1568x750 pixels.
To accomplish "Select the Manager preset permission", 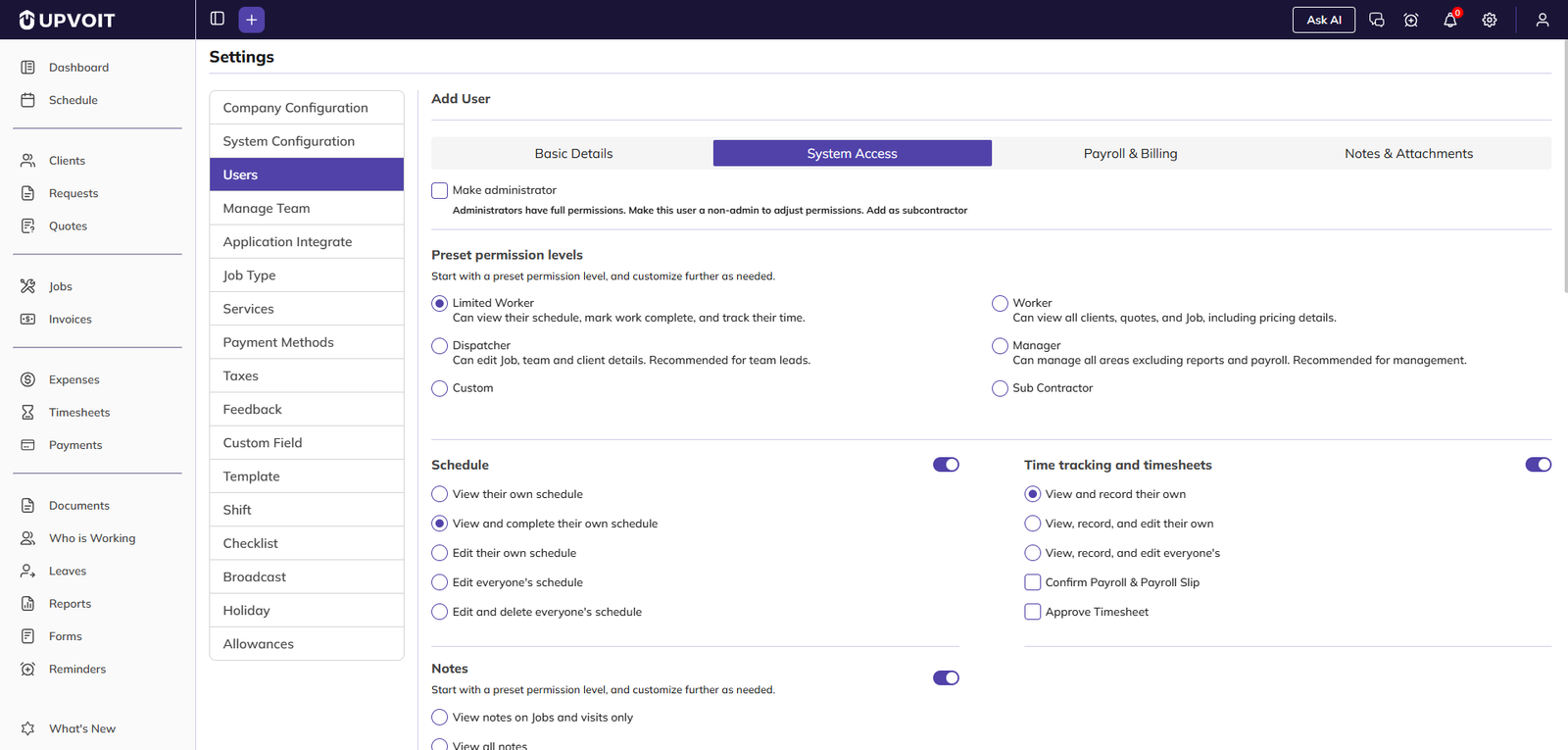I will [x=1000, y=346].
